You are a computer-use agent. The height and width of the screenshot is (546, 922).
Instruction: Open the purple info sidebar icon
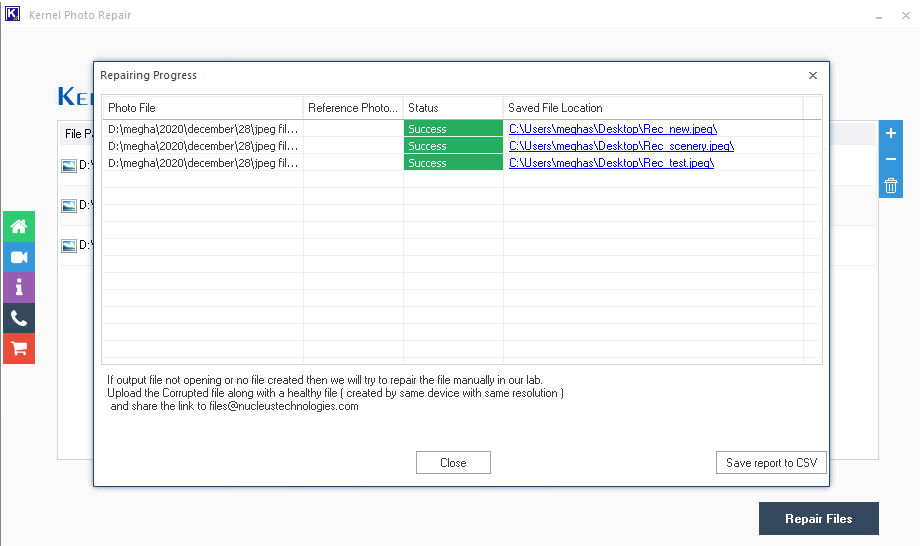(x=19, y=287)
